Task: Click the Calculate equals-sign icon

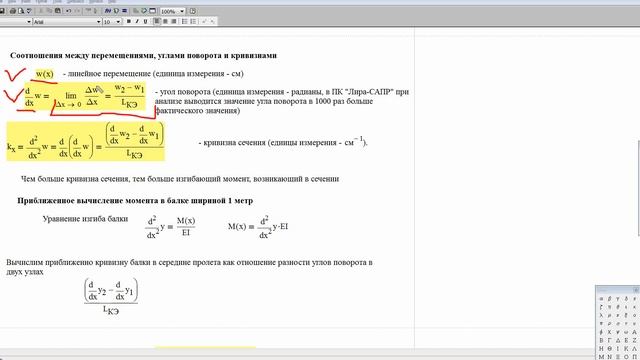Action: pyautogui.click(x=124, y=11)
